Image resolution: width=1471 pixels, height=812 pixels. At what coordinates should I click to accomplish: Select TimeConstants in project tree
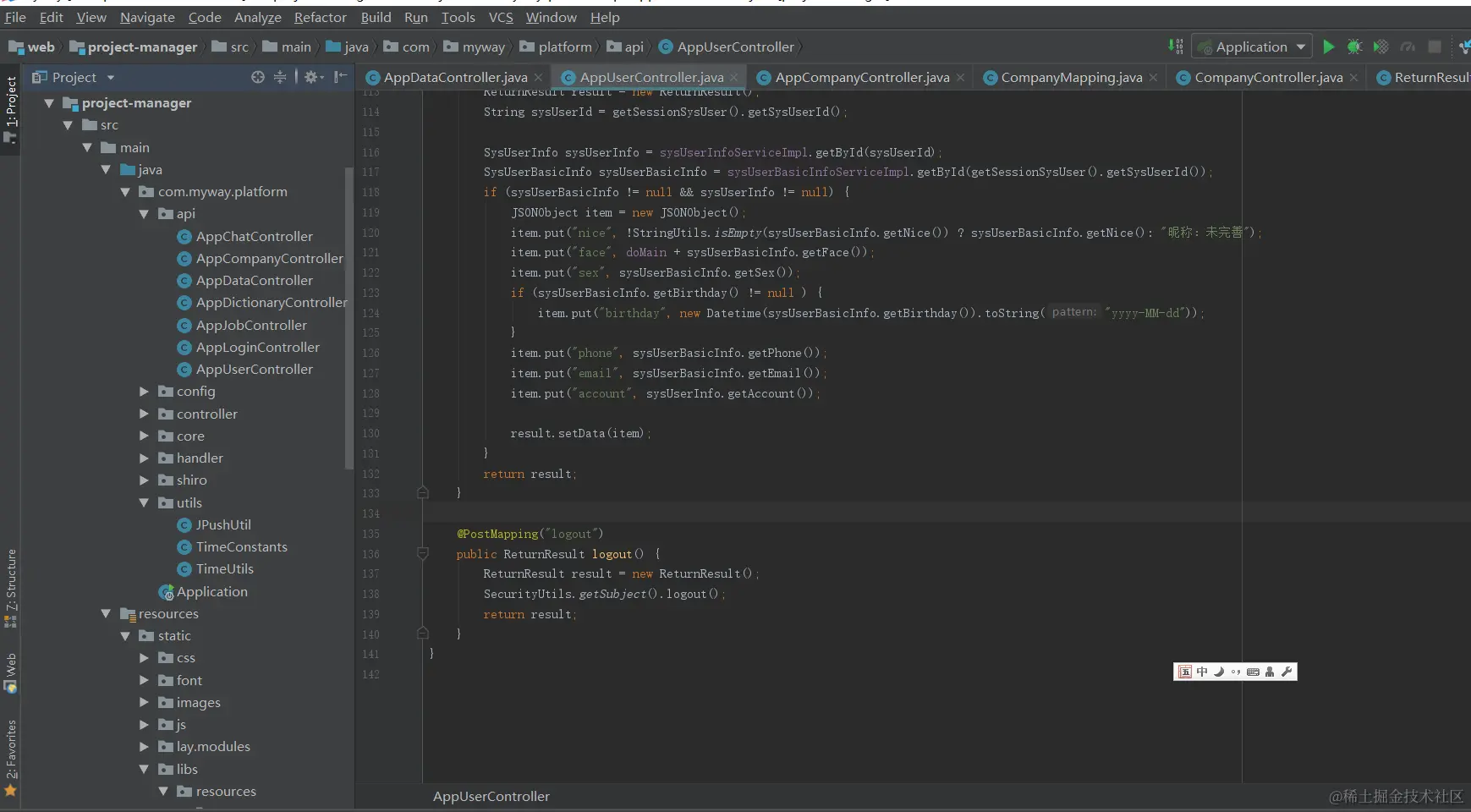coord(241,547)
